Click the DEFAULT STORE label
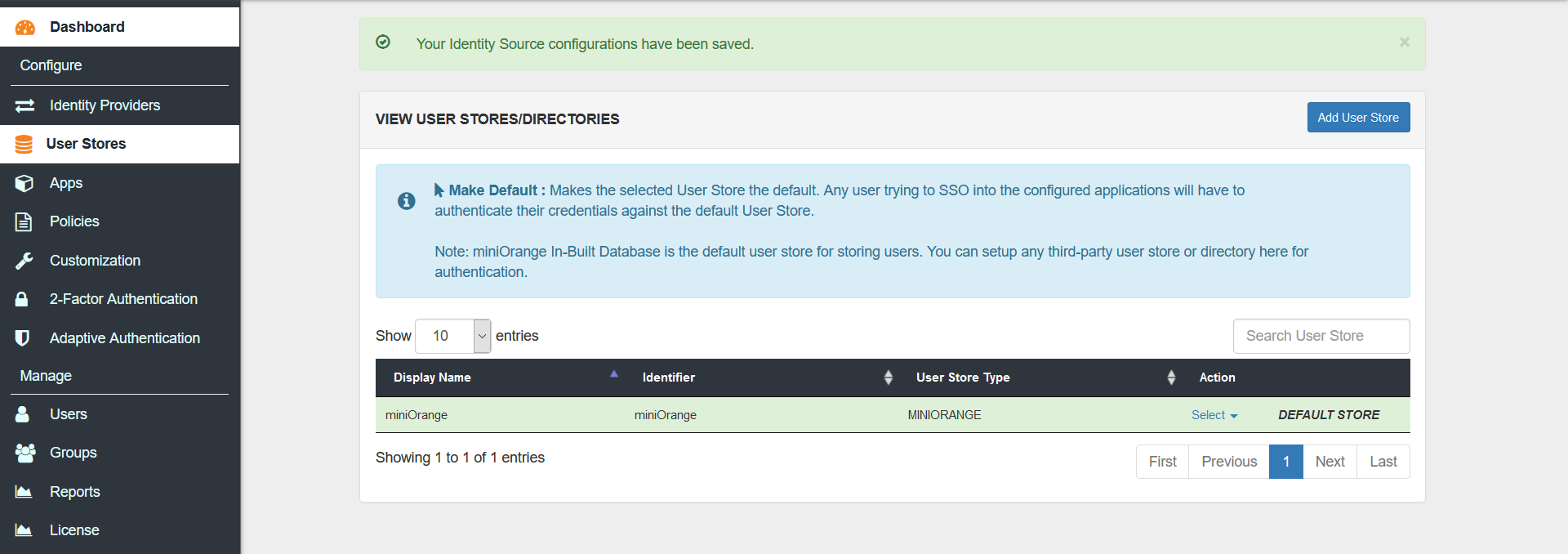 click(x=1329, y=415)
